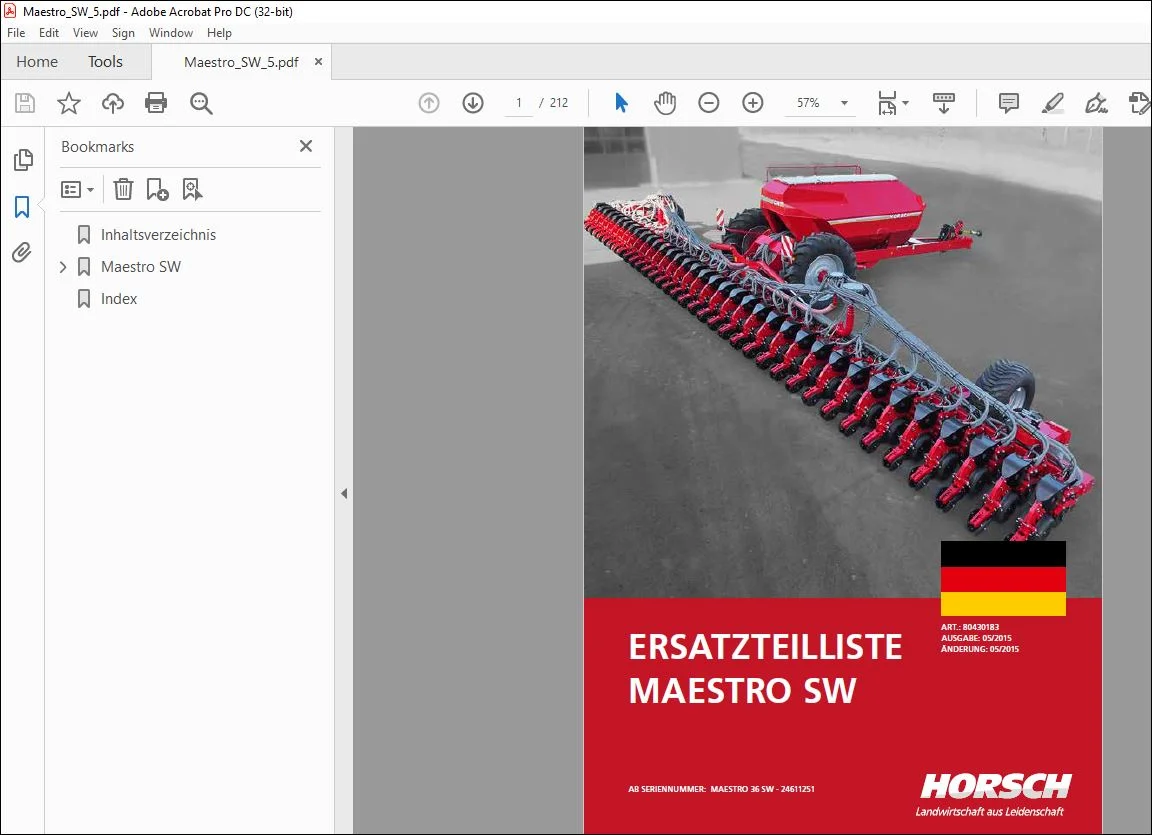This screenshot has width=1152, height=835.
Task: Click the Save file icon
Action: pyautogui.click(x=25, y=103)
